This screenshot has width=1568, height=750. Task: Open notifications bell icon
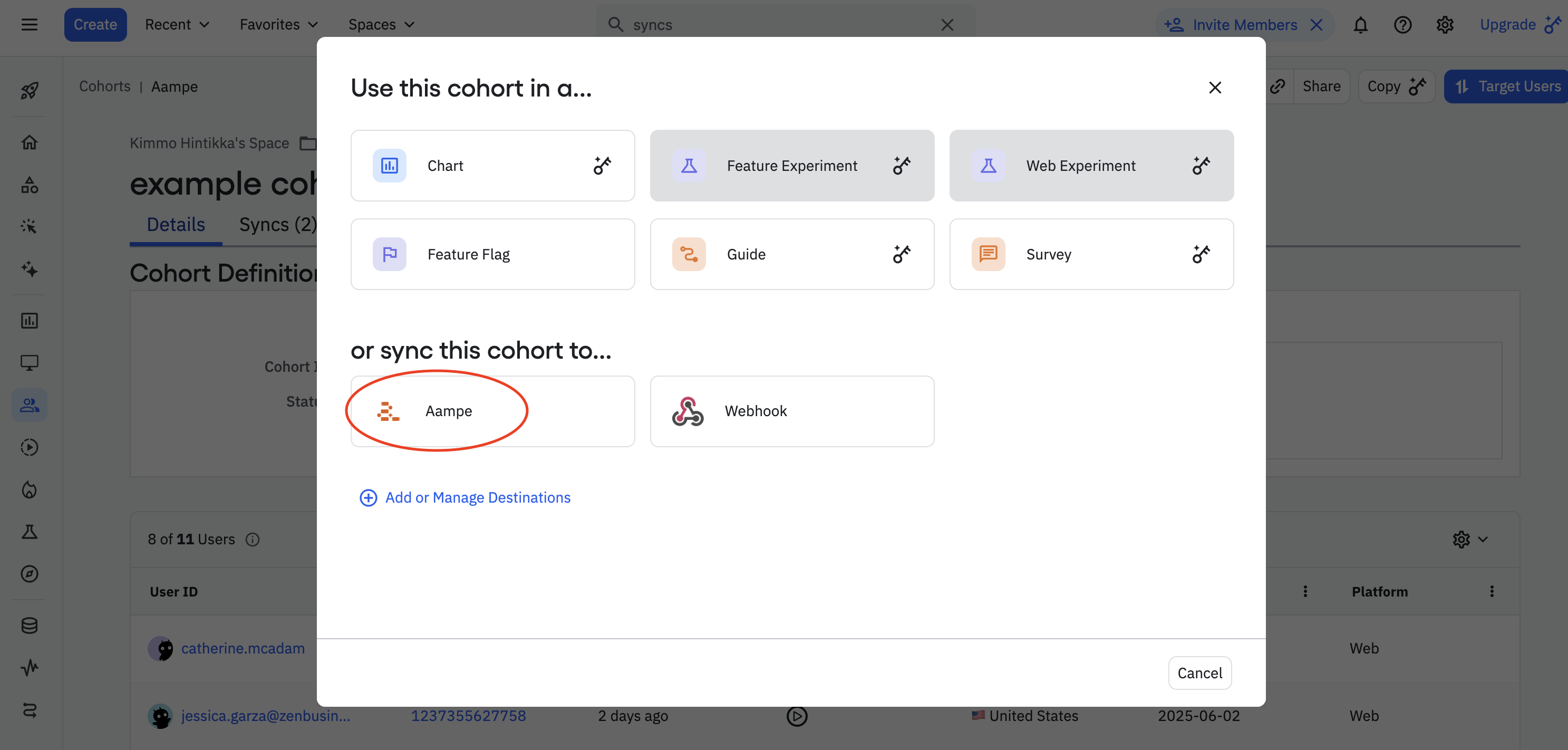[1360, 25]
